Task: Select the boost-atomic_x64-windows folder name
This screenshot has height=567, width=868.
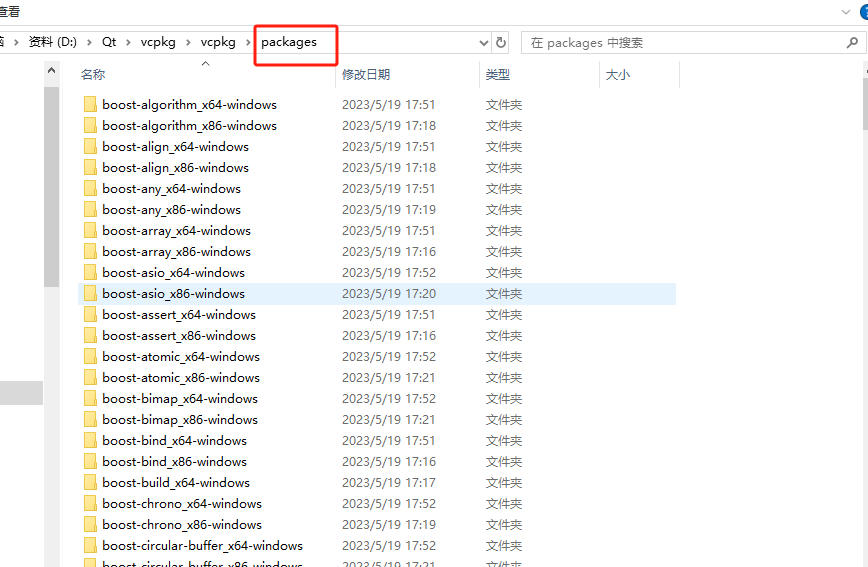Action: [x=181, y=357]
